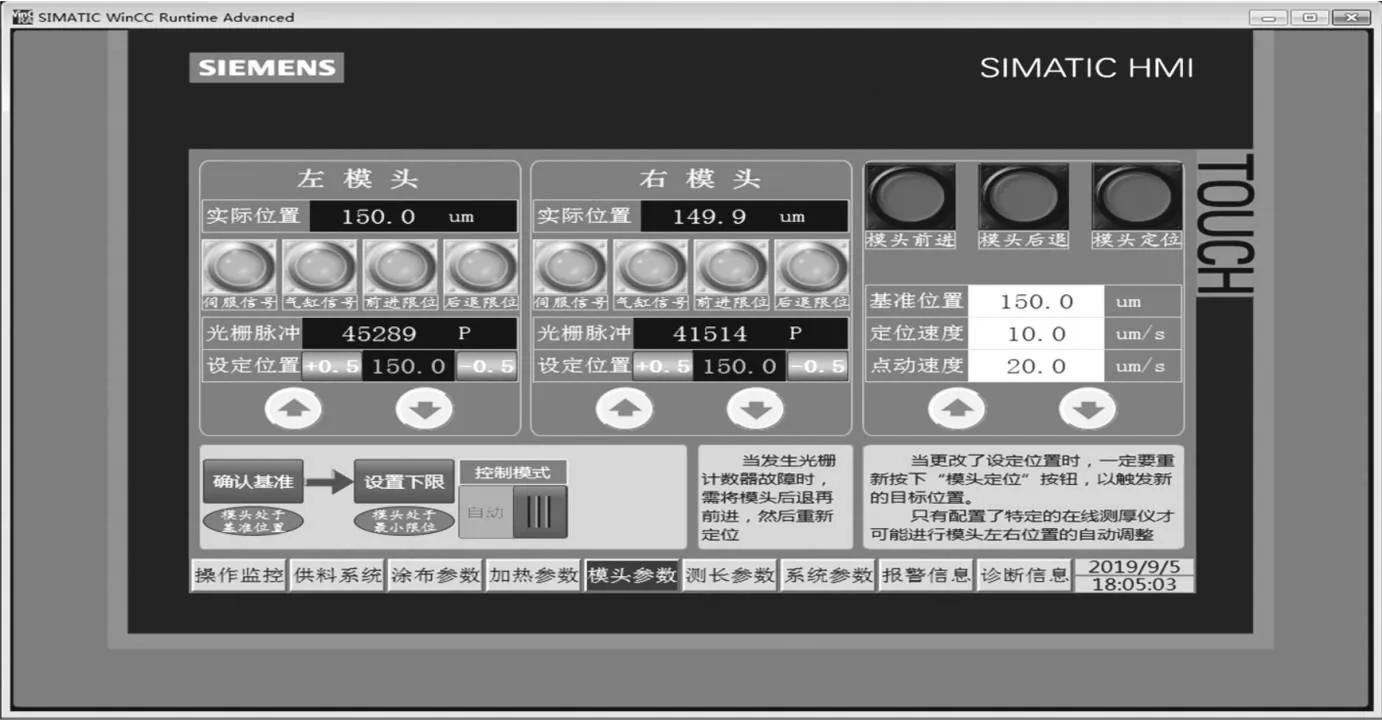Select the 定位速度 value field
This screenshot has width=1382, height=720.
tap(1035, 334)
